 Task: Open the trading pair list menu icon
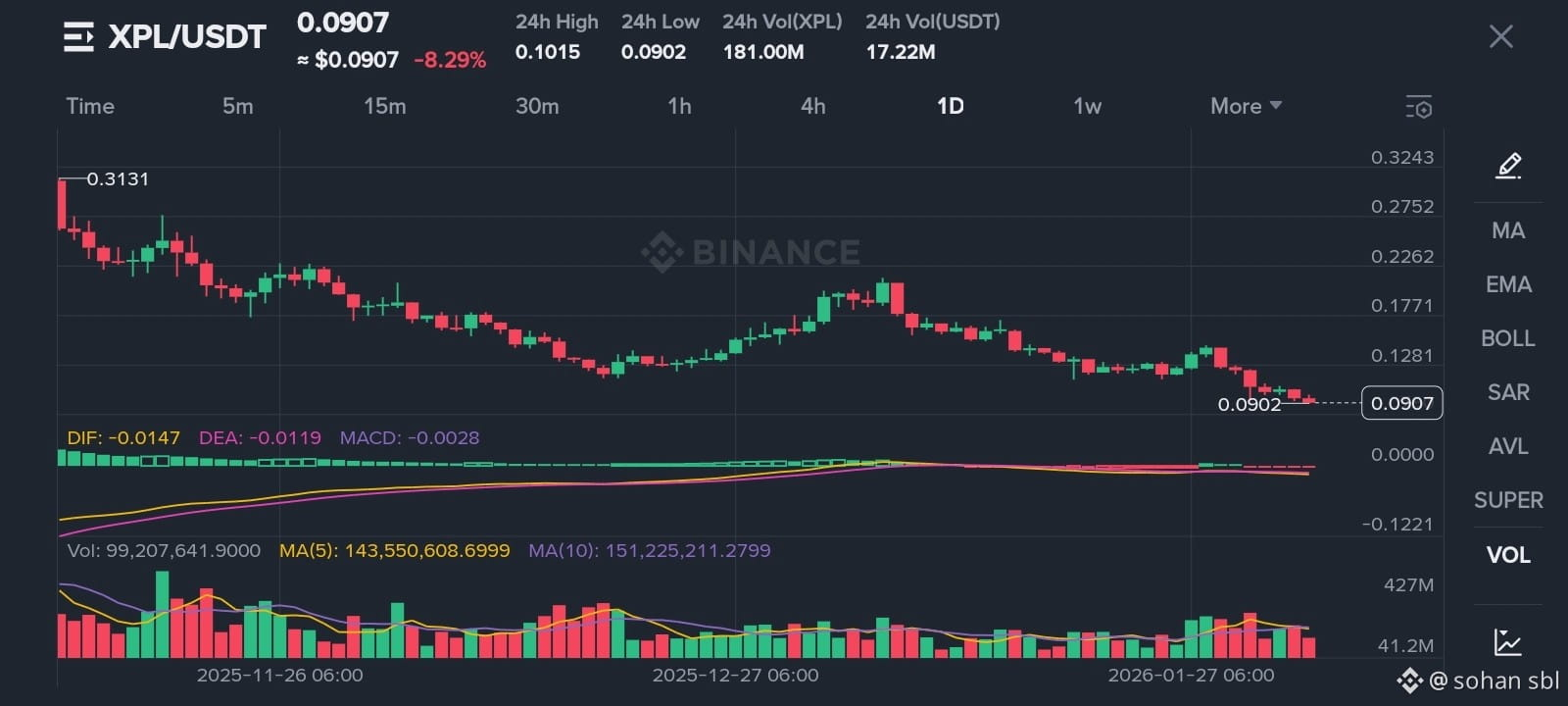[78, 37]
